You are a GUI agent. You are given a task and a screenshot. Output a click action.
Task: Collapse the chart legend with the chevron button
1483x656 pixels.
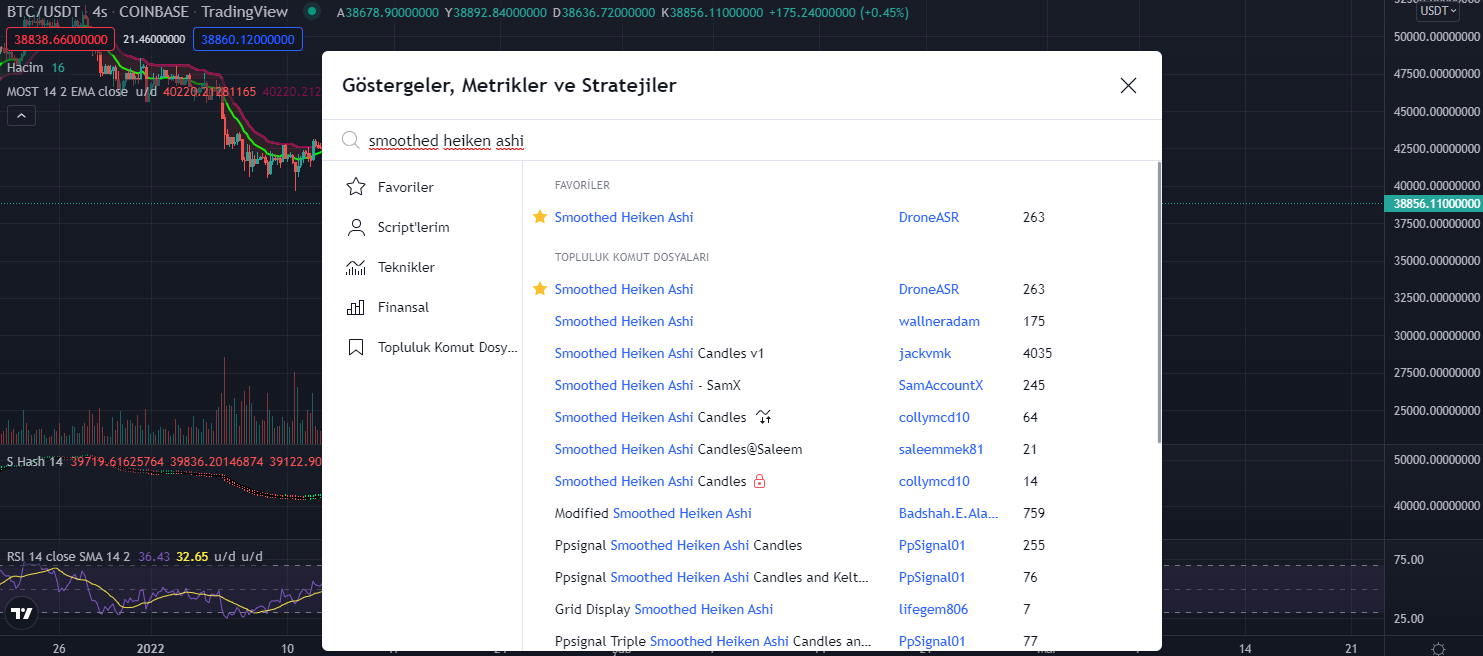click(x=20, y=116)
